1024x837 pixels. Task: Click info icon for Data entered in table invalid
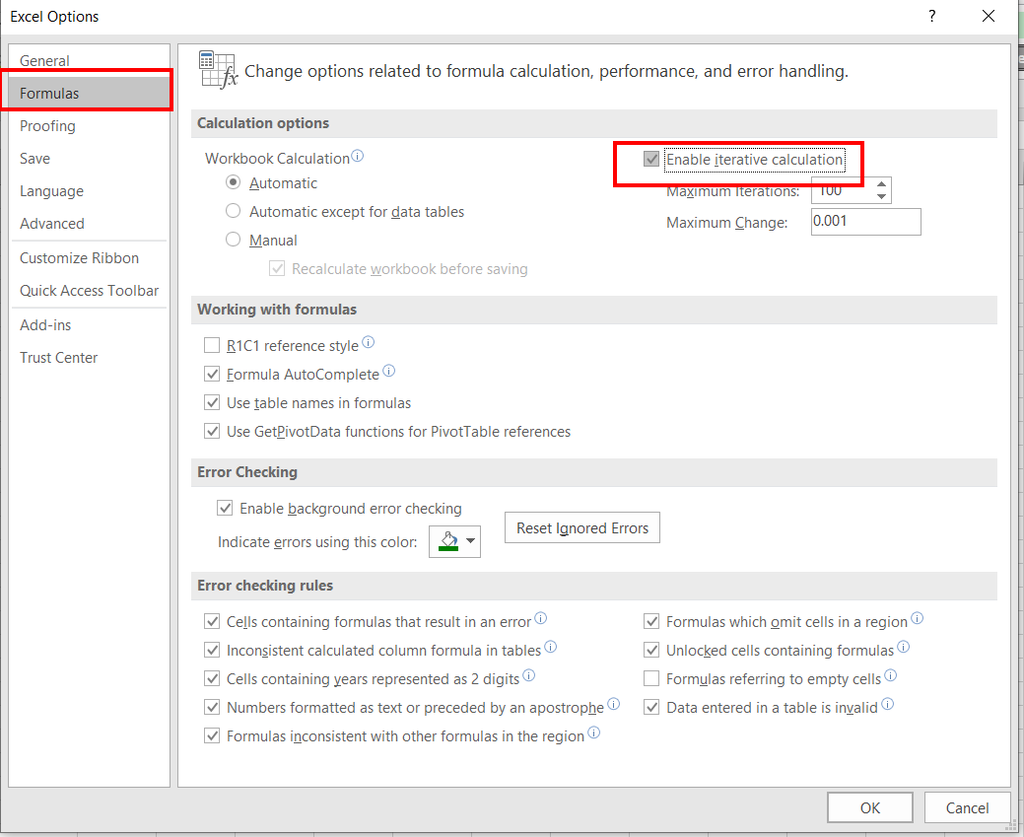887,704
